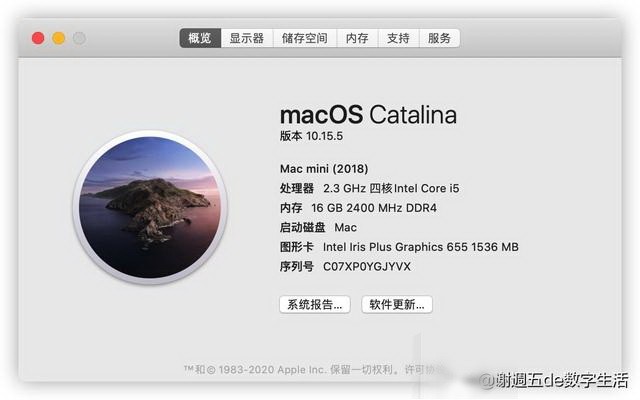Click the 处理器 2.3 GHz Intel Core i5 line
The height and width of the screenshot is (400, 640).
369,188
